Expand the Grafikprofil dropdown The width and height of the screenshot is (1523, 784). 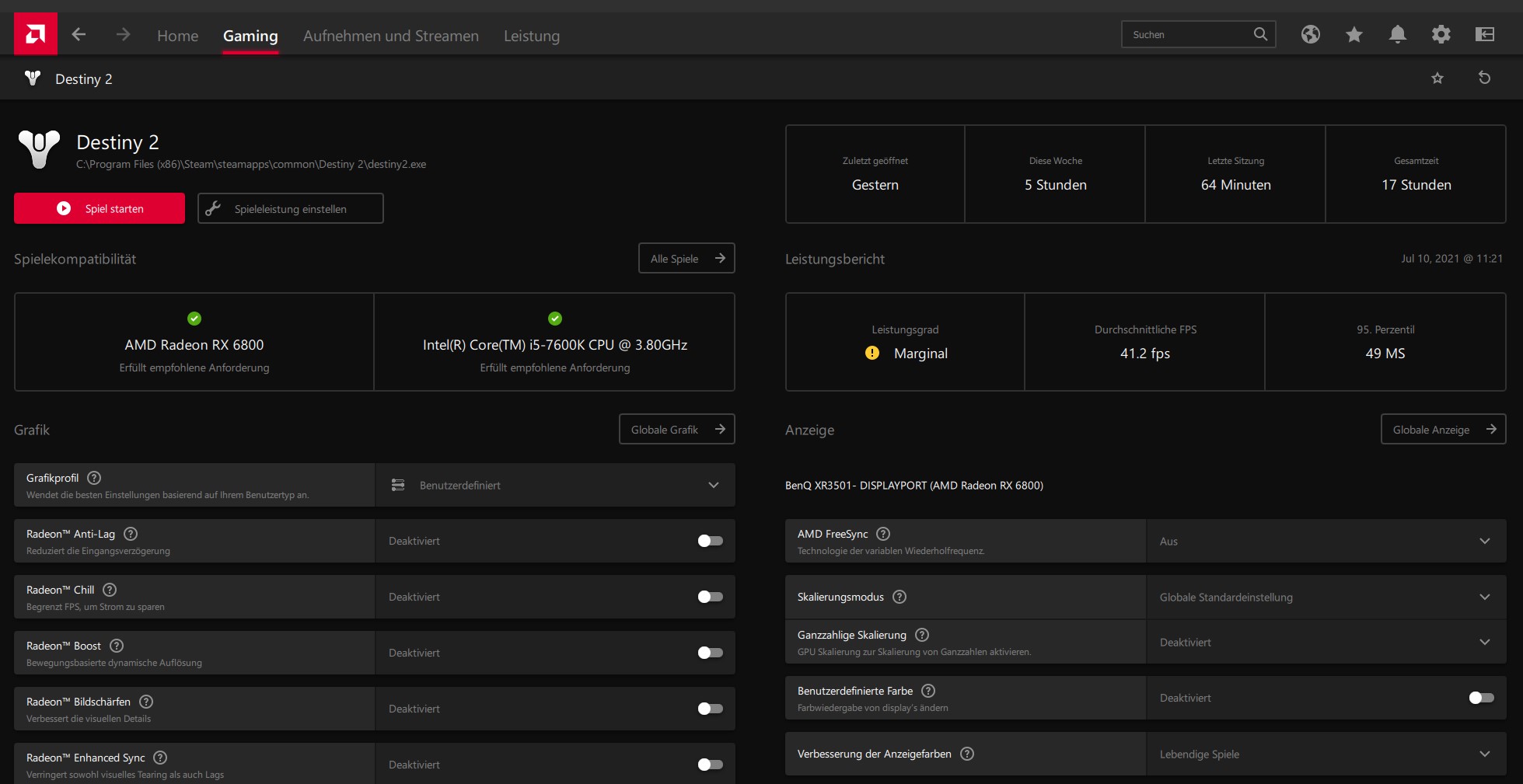click(x=555, y=485)
